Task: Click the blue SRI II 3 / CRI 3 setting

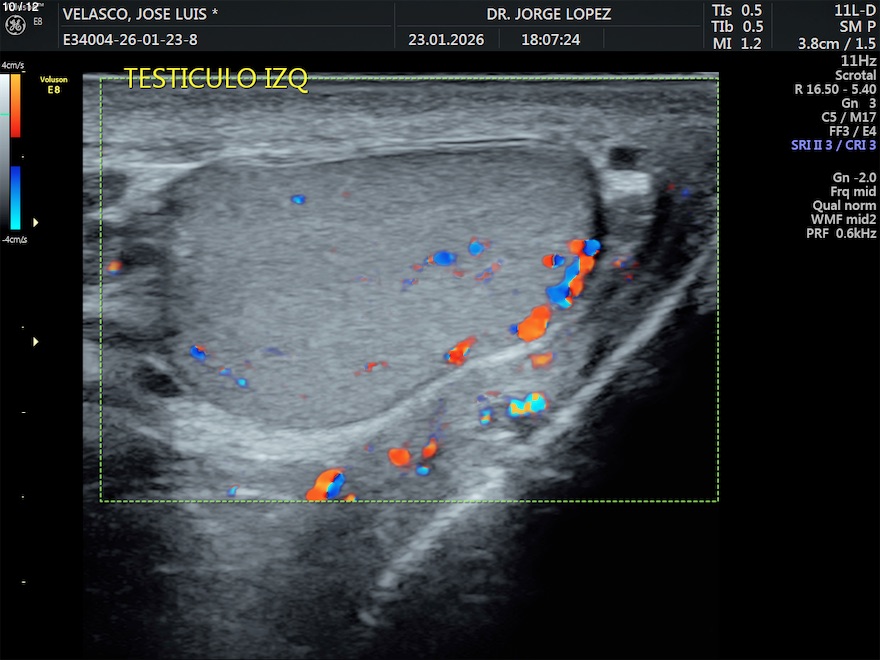Action: click(833, 145)
